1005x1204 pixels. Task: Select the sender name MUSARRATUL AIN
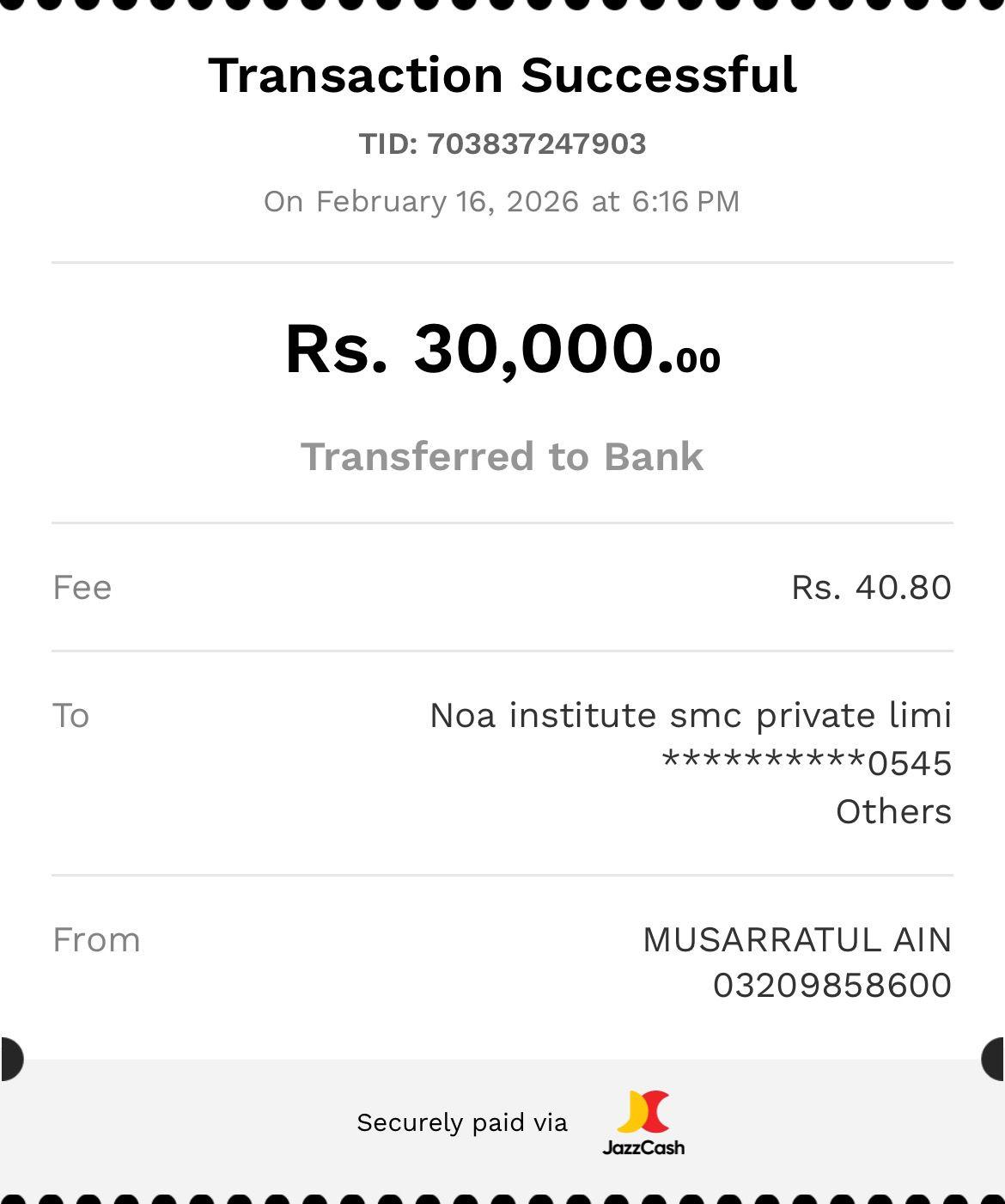797,940
